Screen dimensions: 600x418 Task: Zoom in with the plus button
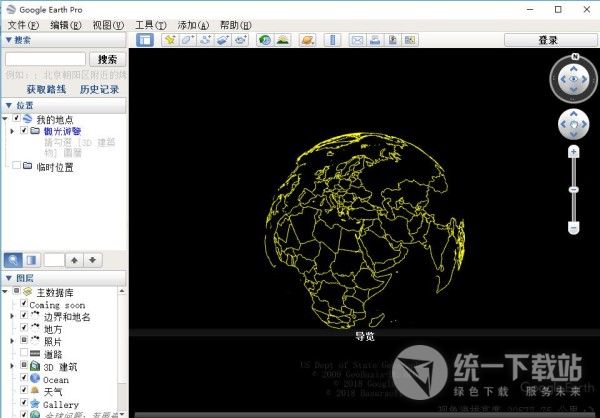pos(573,152)
